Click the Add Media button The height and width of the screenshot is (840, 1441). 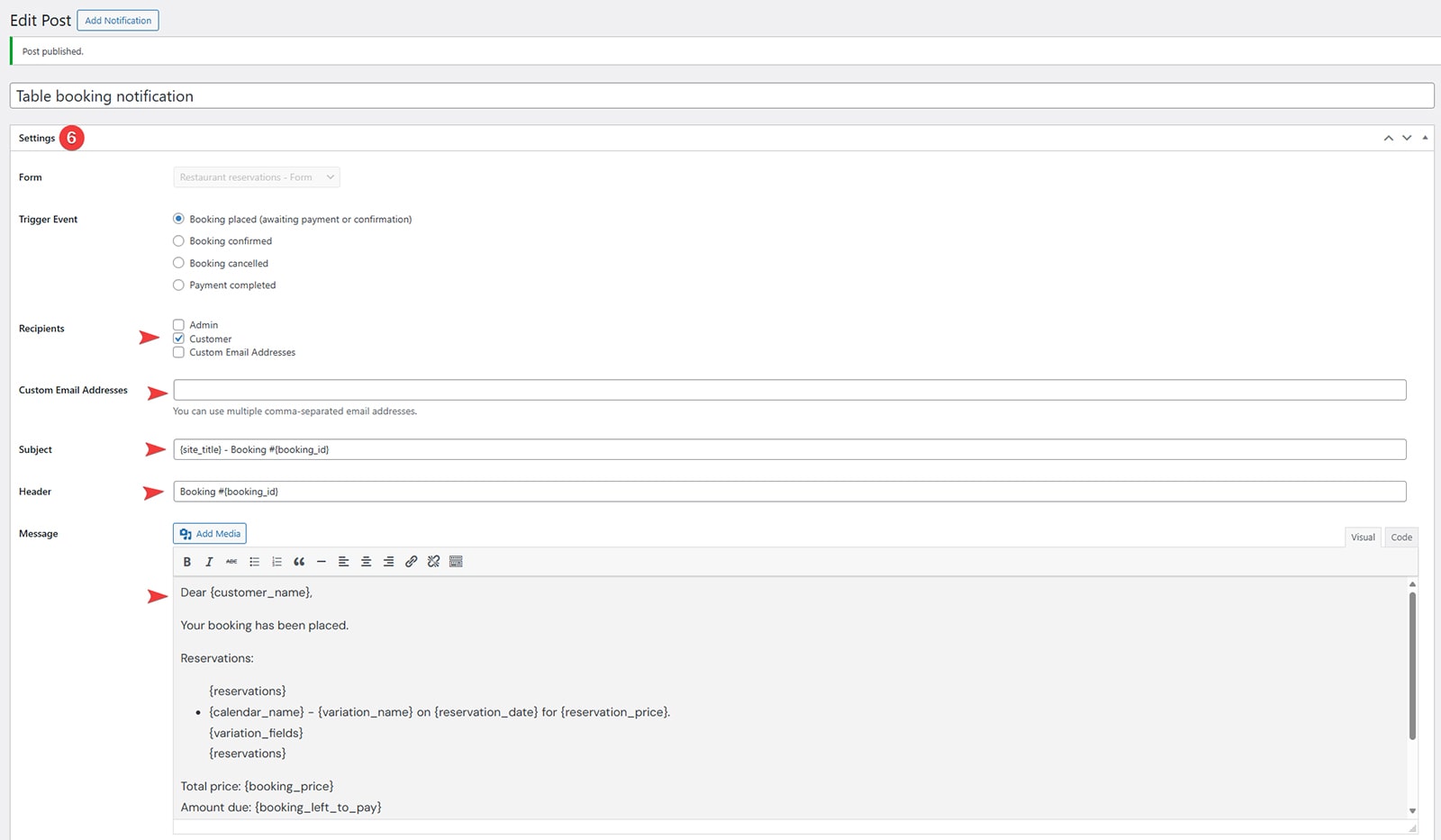209,533
